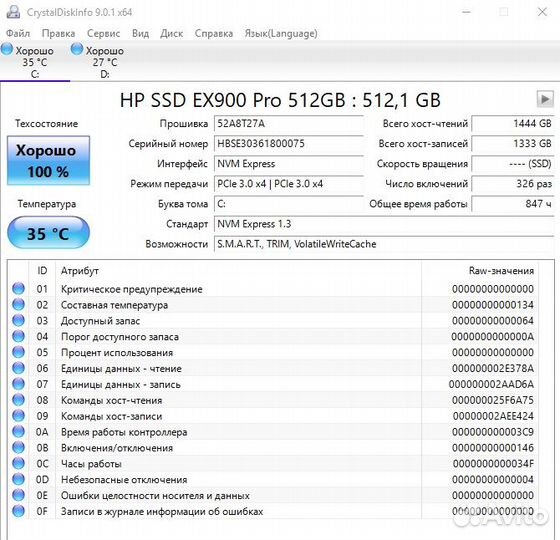Select row Команды хост-чтения
Screen dimensions: 560x540
[273, 400]
